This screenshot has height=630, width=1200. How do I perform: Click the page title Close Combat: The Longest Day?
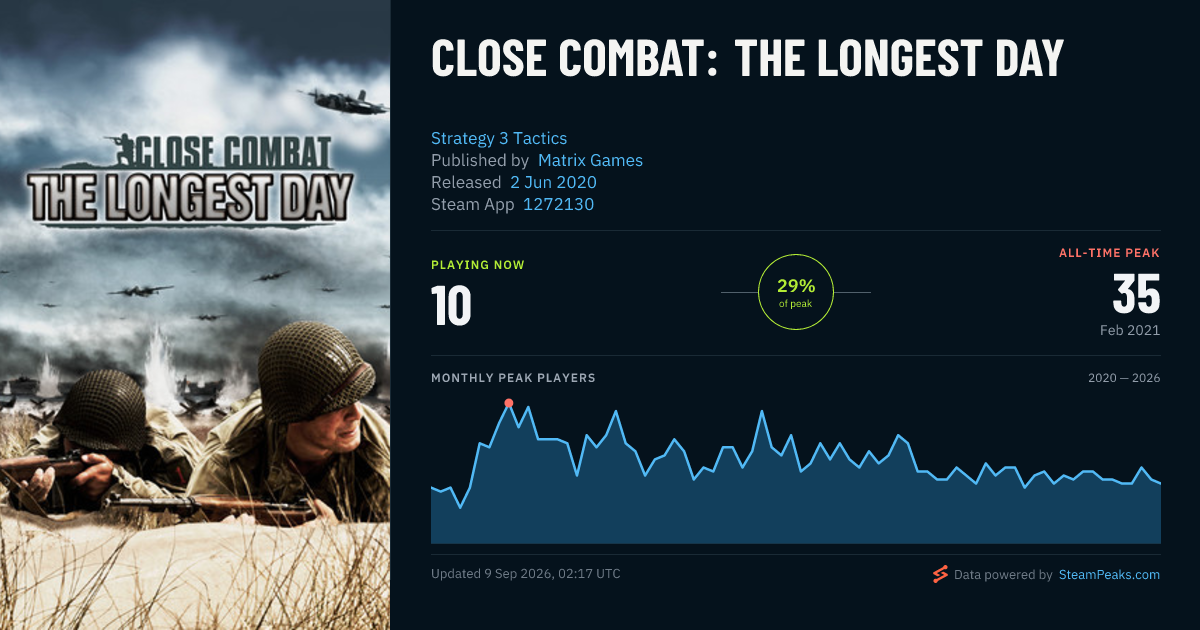(x=747, y=59)
